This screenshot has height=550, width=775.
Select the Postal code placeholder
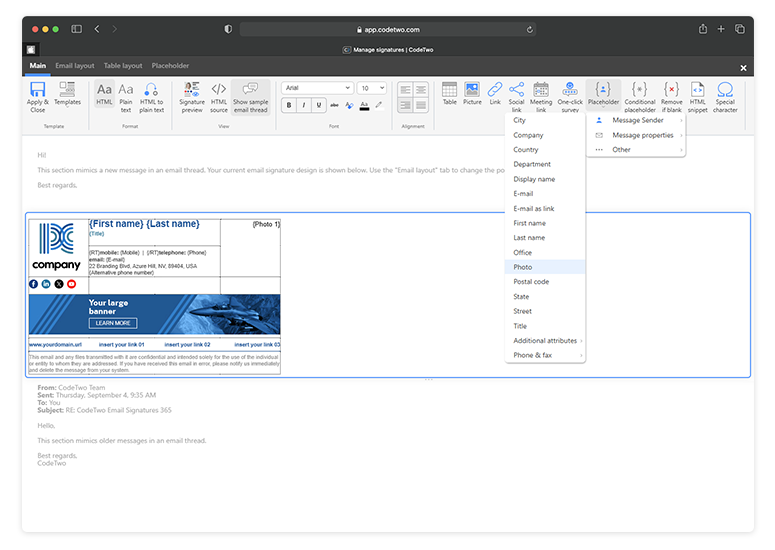click(545, 282)
